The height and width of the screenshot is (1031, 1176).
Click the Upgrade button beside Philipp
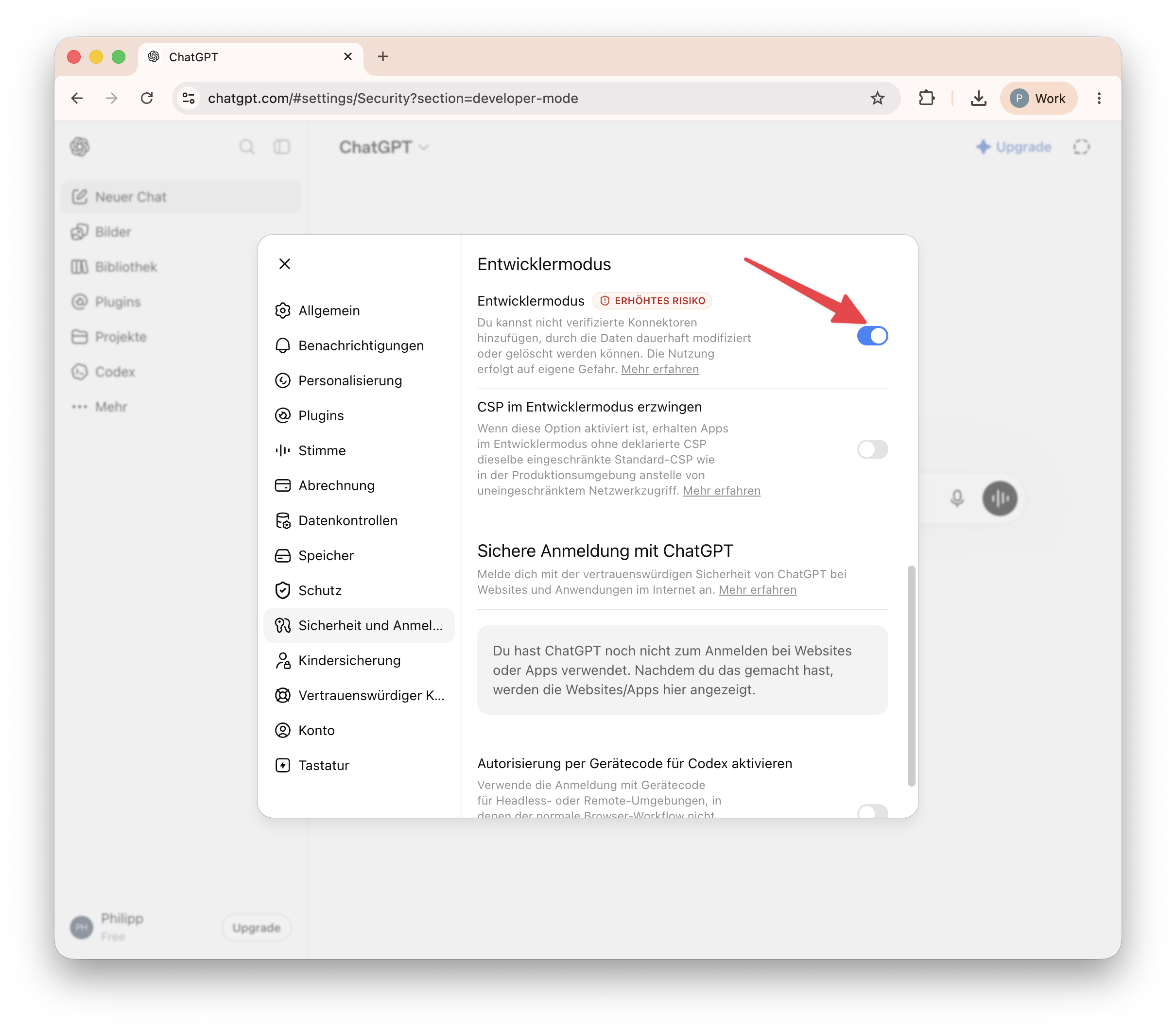point(256,928)
